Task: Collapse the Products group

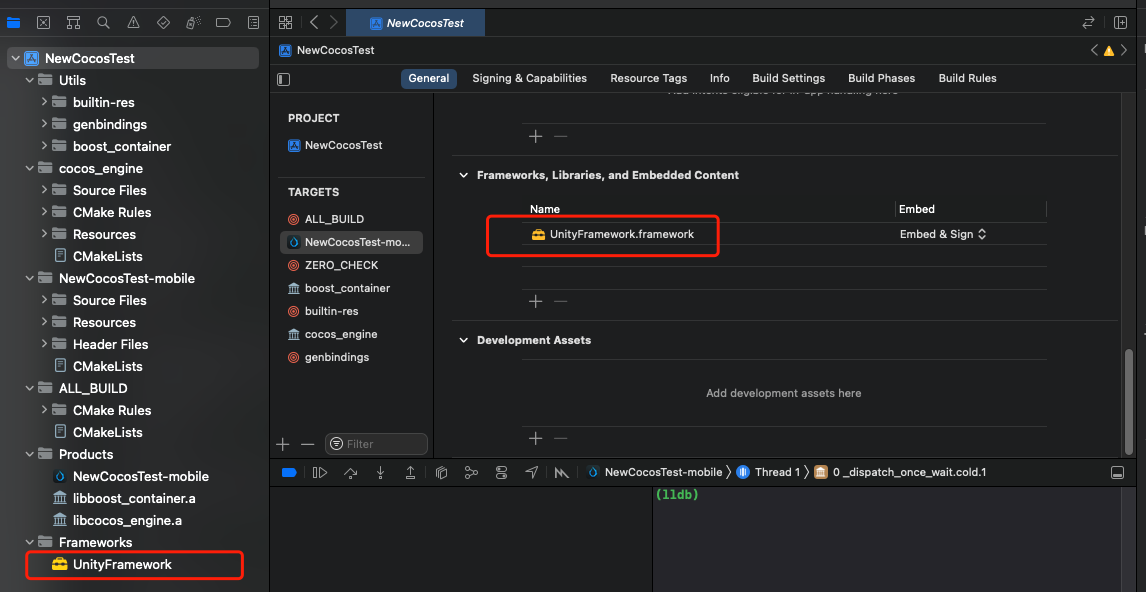Action: [x=30, y=454]
